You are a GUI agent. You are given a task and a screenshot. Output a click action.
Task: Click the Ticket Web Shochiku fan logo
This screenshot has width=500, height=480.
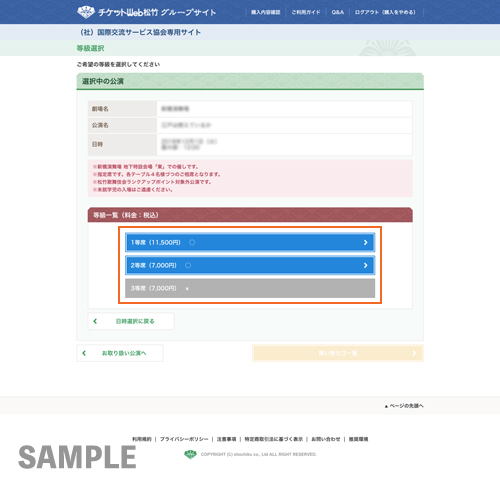86,12
